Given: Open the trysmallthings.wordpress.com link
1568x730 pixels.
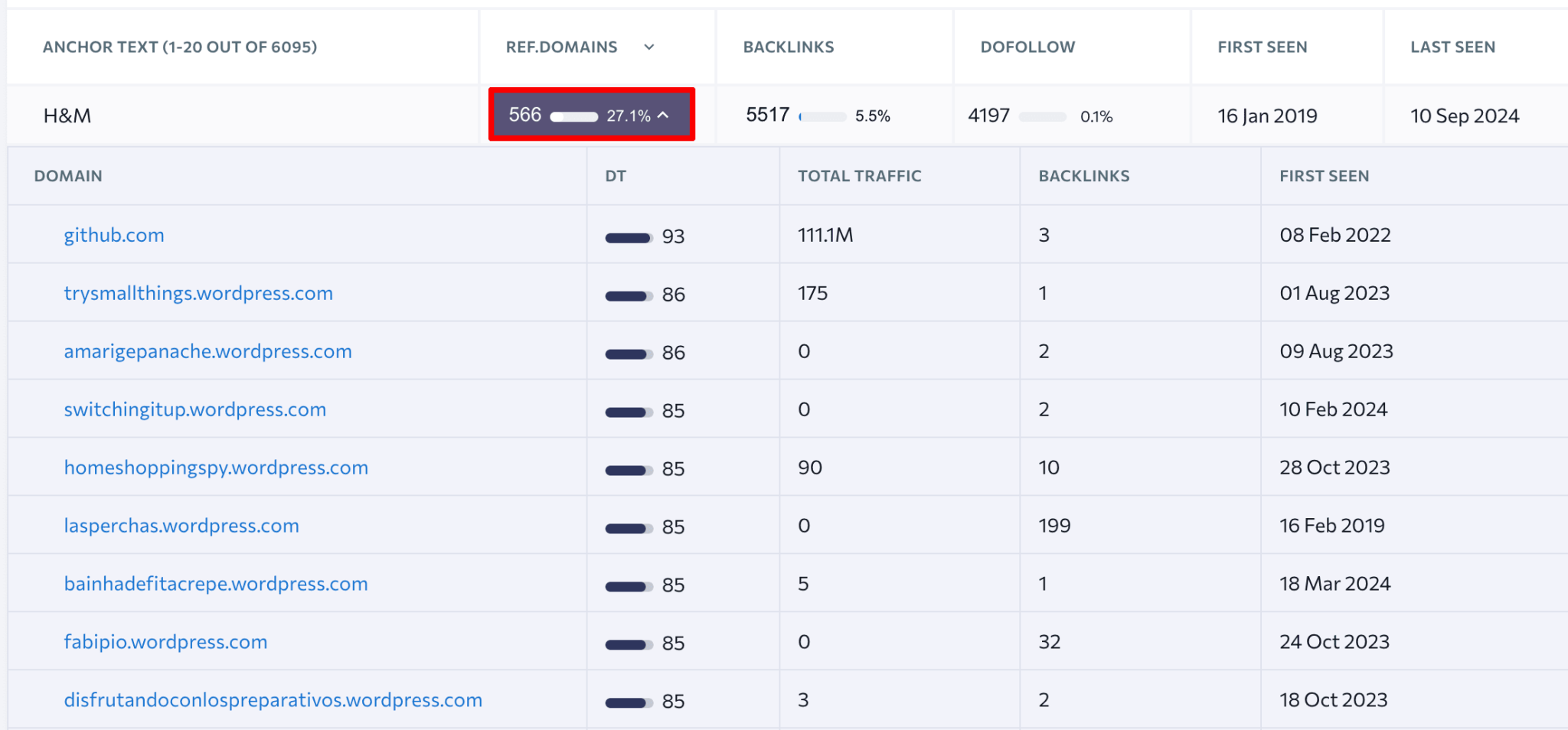Looking at the screenshot, I should 198,293.
